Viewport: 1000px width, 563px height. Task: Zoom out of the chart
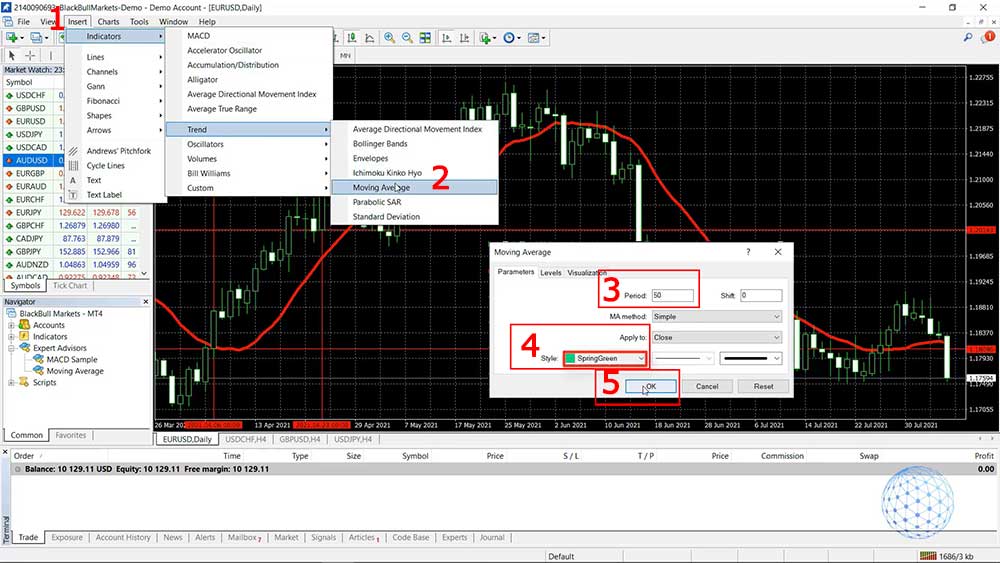[x=407, y=38]
